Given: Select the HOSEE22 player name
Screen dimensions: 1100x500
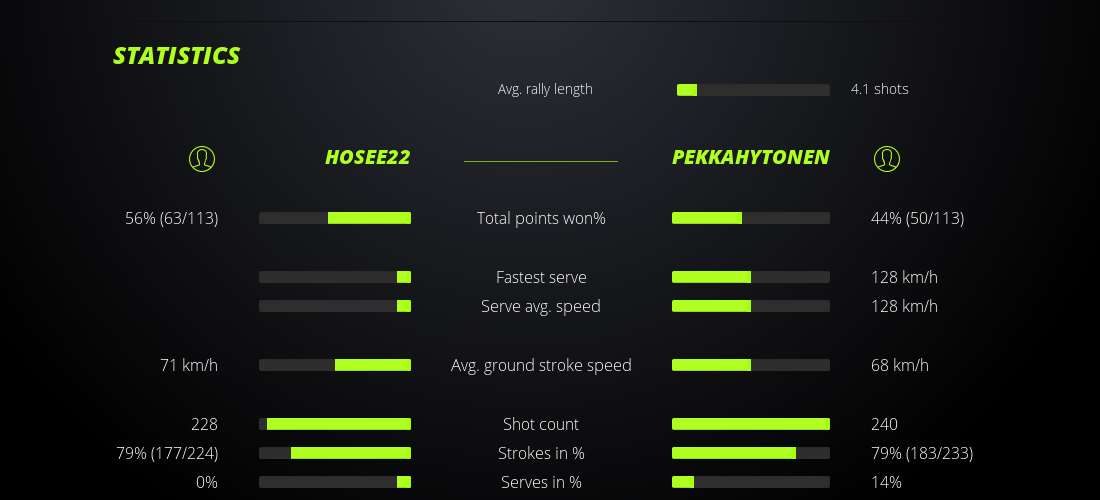Looking at the screenshot, I should pyautogui.click(x=367, y=157).
